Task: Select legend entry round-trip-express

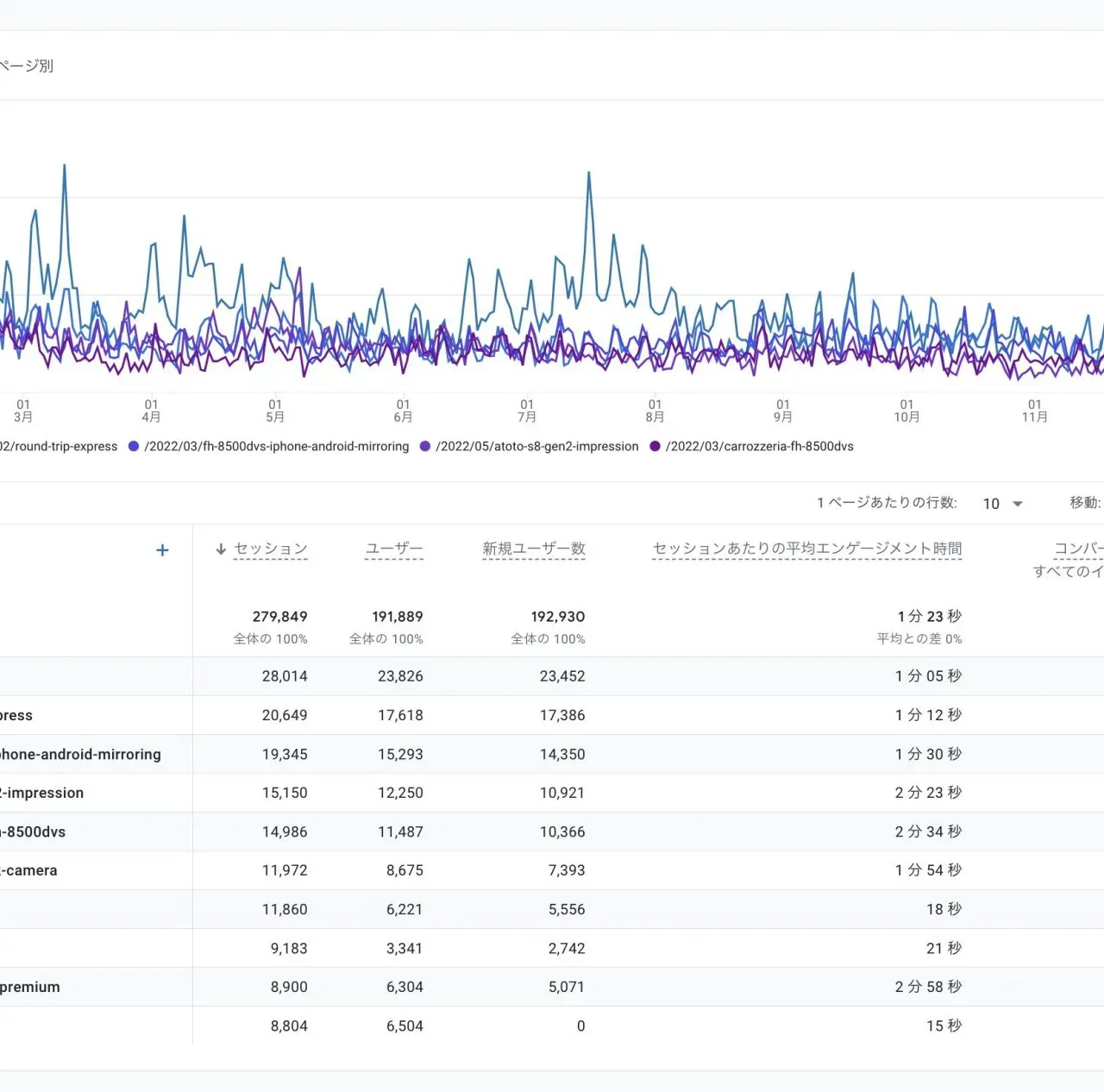Action: coord(59,446)
